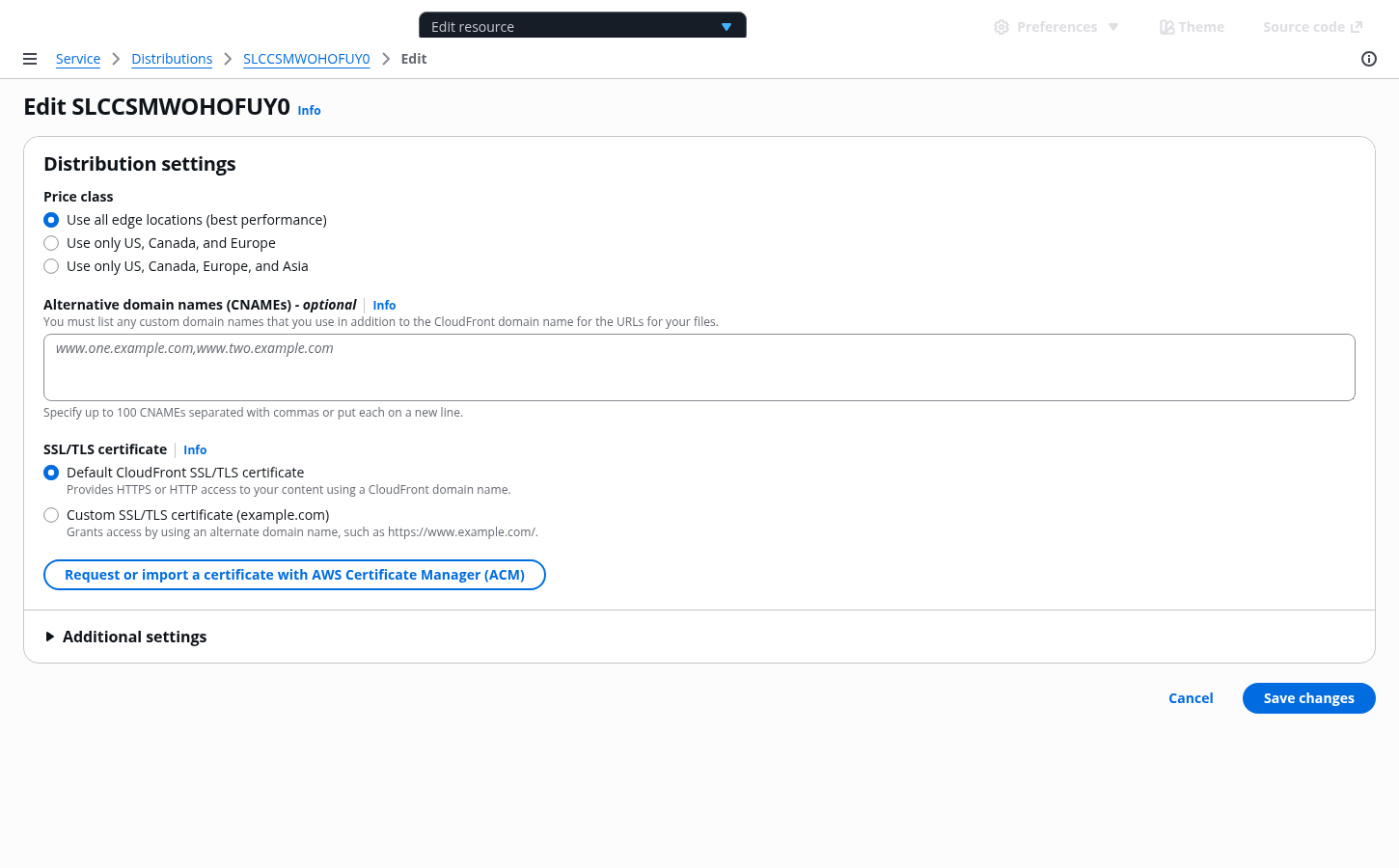This screenshot has height=868, width=1399.
Task: Click the Theme icon
Action: point(1166,27)
